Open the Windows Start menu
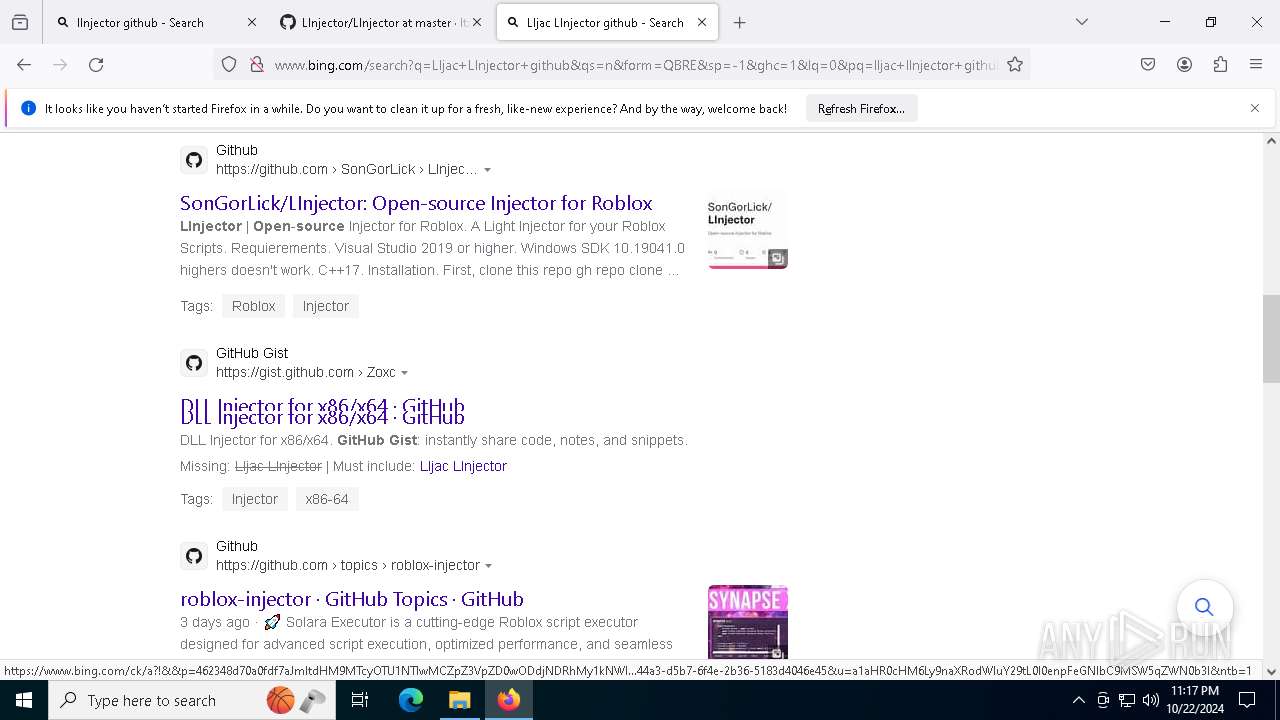 click(x=24, y=700)
